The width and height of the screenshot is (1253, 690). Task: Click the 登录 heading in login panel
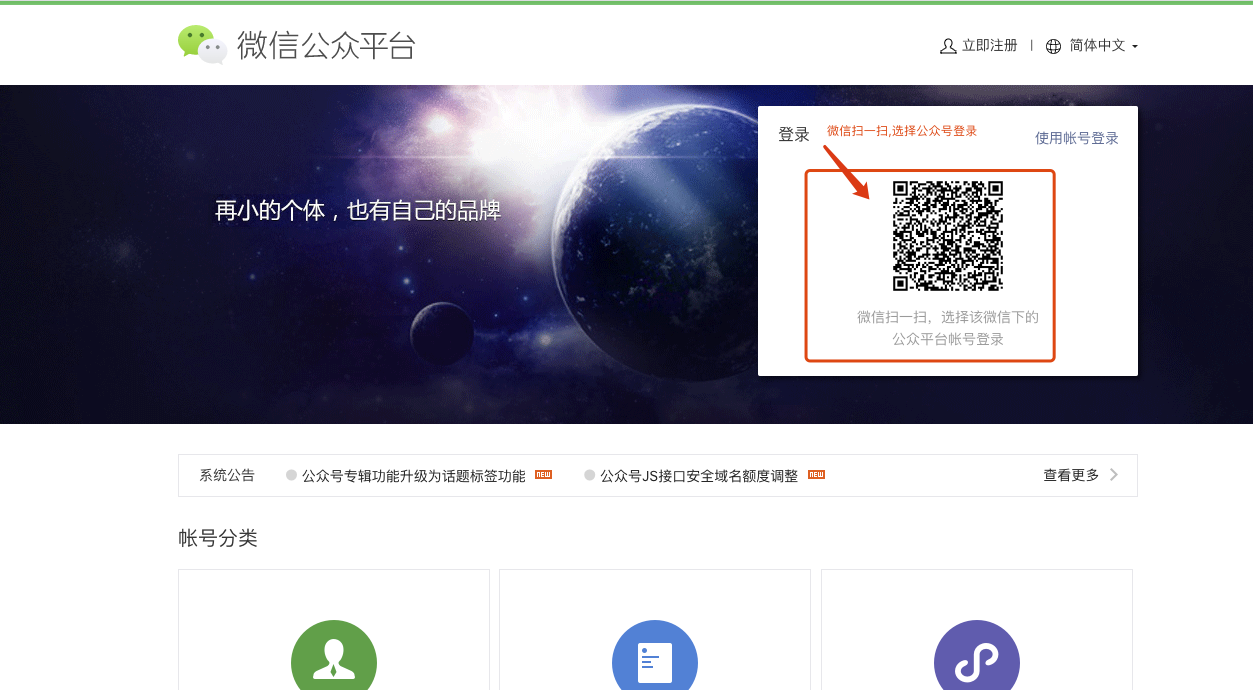(x=794, y=134)
